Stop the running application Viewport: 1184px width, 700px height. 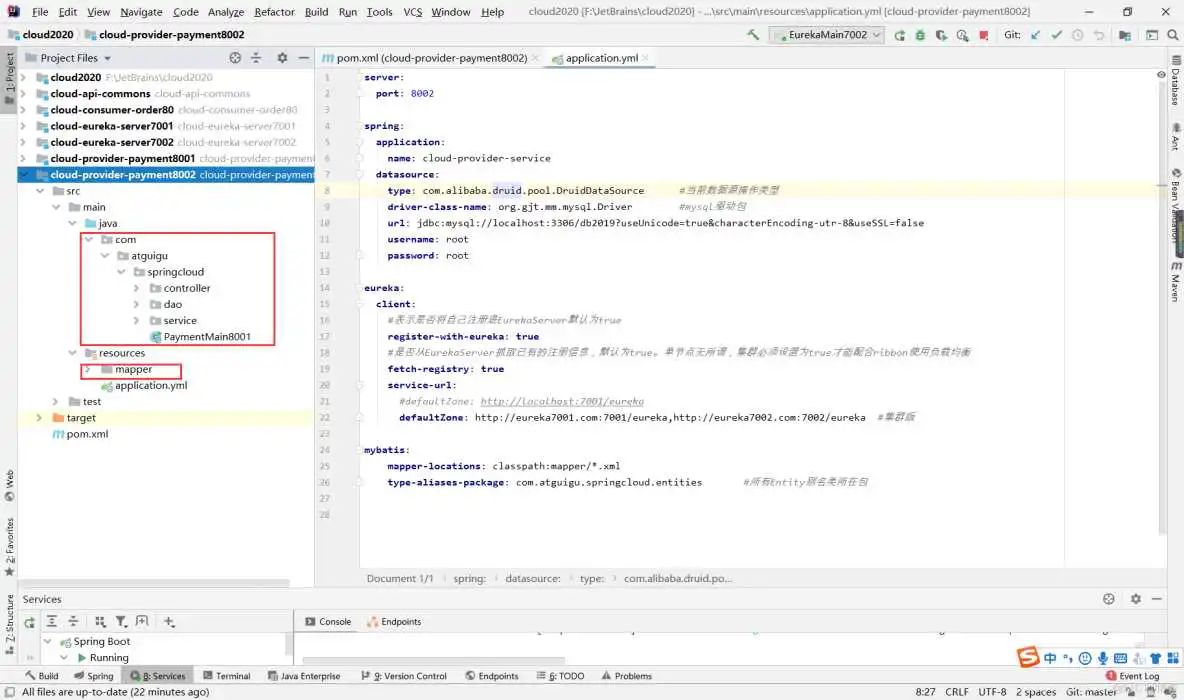(983, 34)
